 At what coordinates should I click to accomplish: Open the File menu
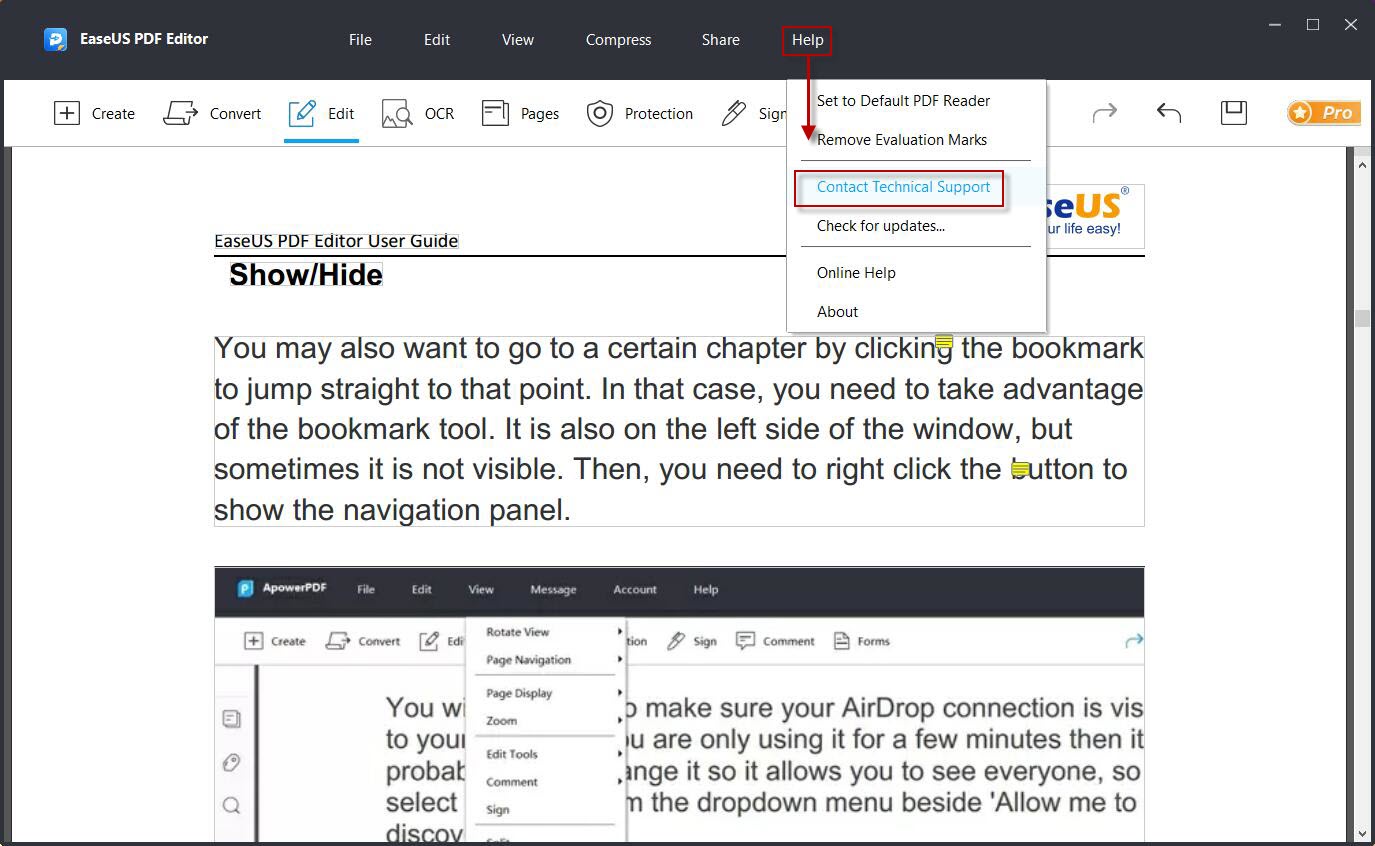[x=359, y=40]
